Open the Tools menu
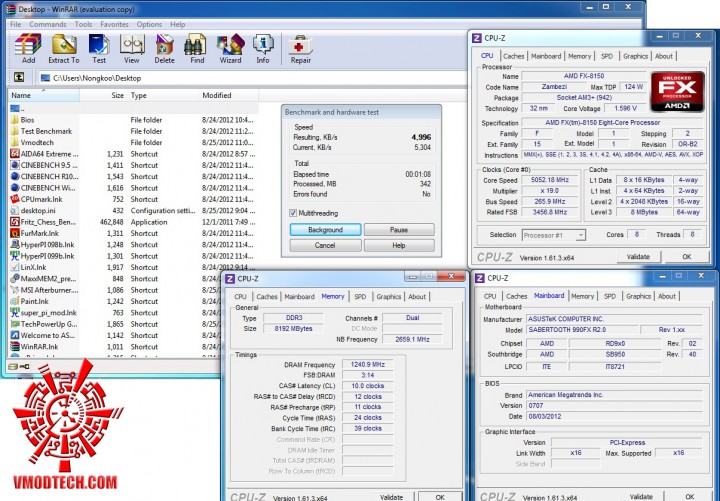The width and height of the screenshot is (720, 501). (83, 24)
